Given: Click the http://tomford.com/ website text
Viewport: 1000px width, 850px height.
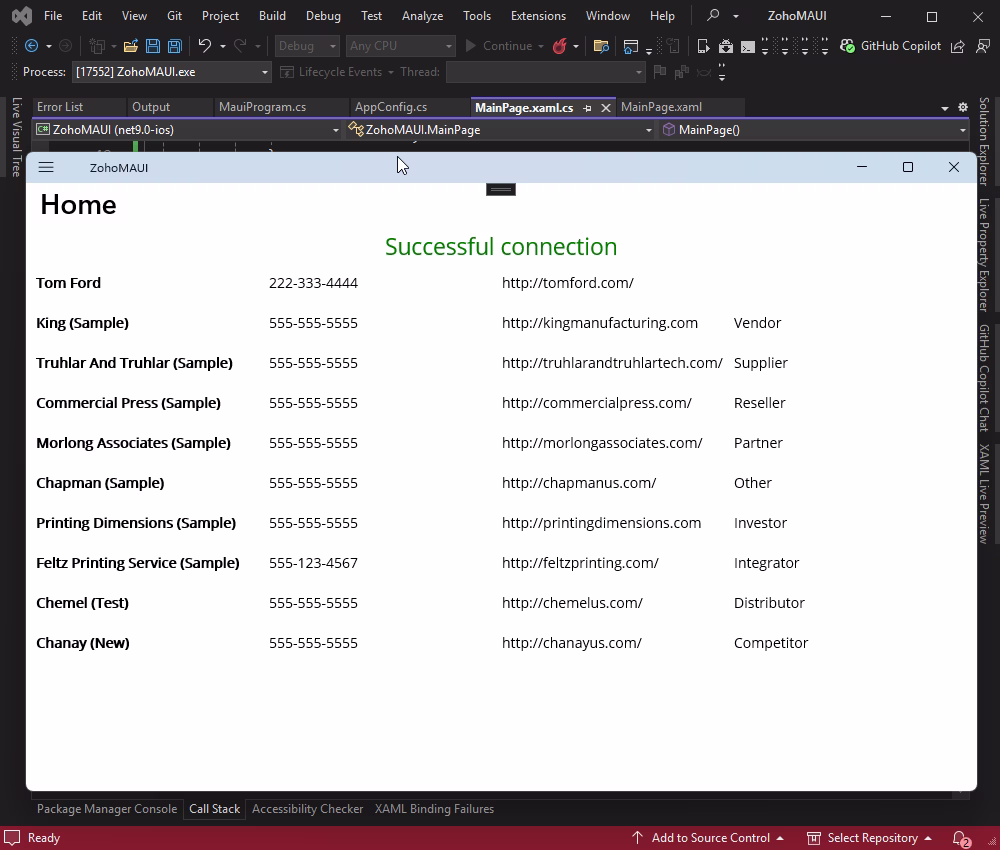Looking at the screenshot, I should pos(568,283).
